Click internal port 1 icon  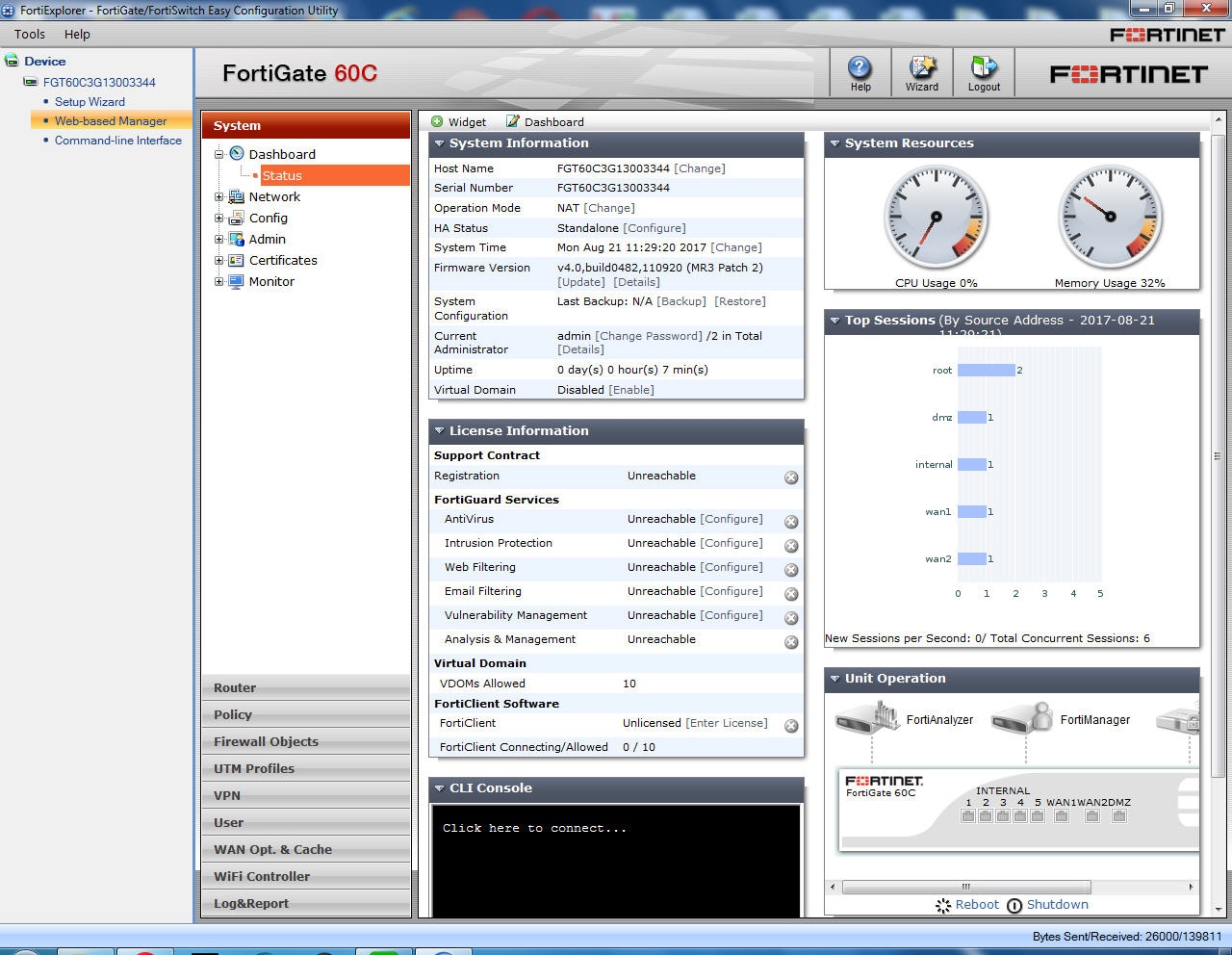coord(968,816)
